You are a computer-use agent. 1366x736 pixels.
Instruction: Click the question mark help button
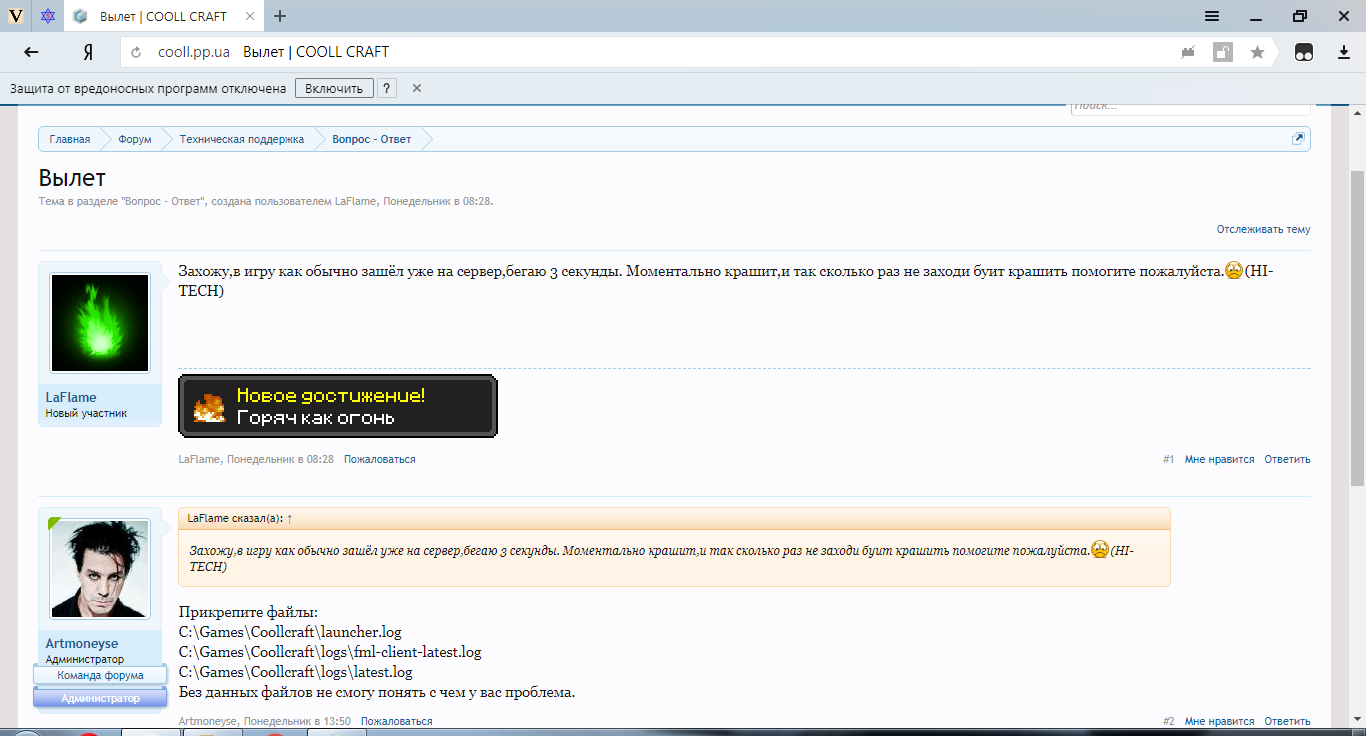(x=386, y=88)
